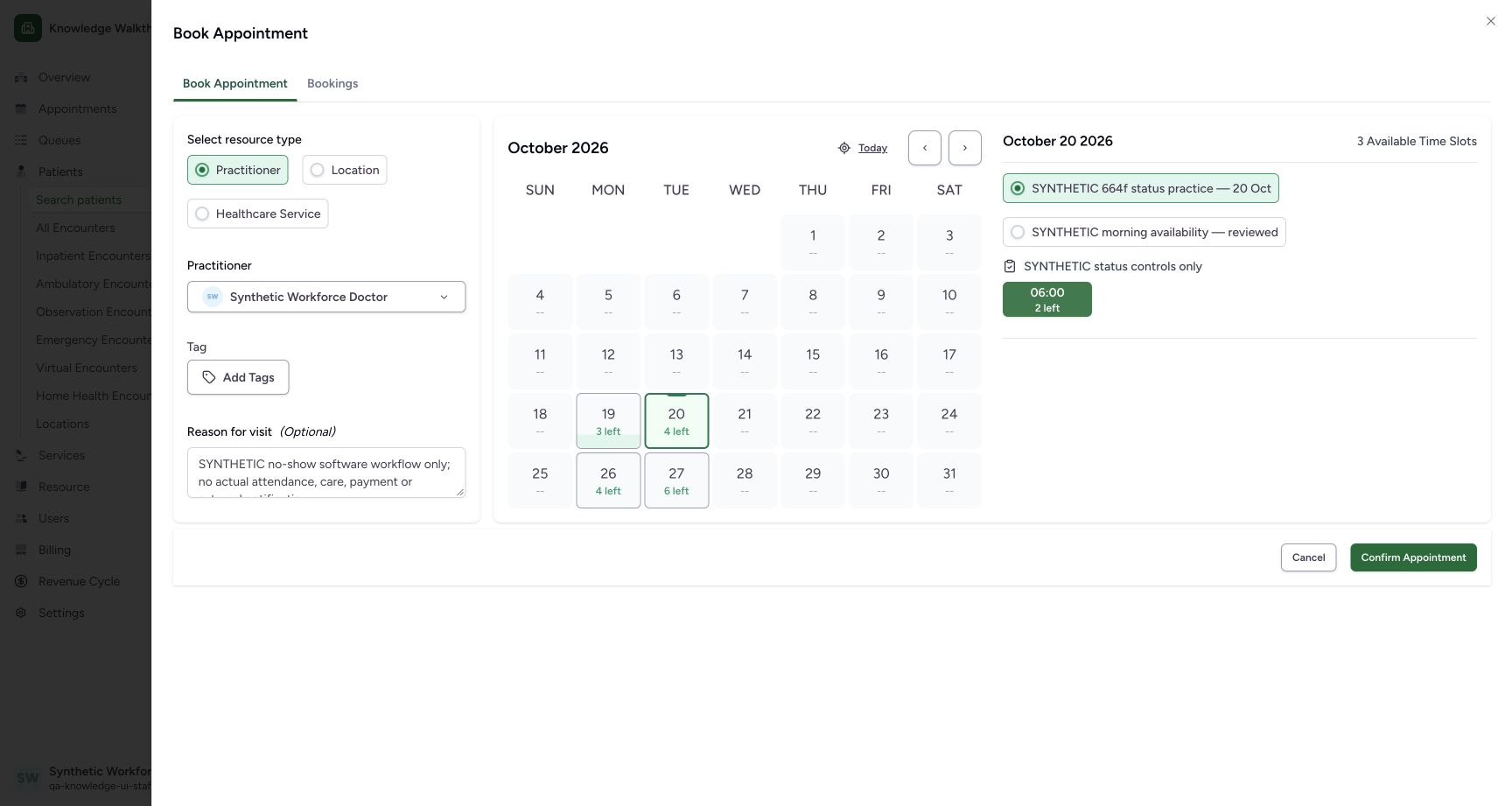Cancel the appointment booking
The height and width of the screenshot is (806, 1512).
1308,557
